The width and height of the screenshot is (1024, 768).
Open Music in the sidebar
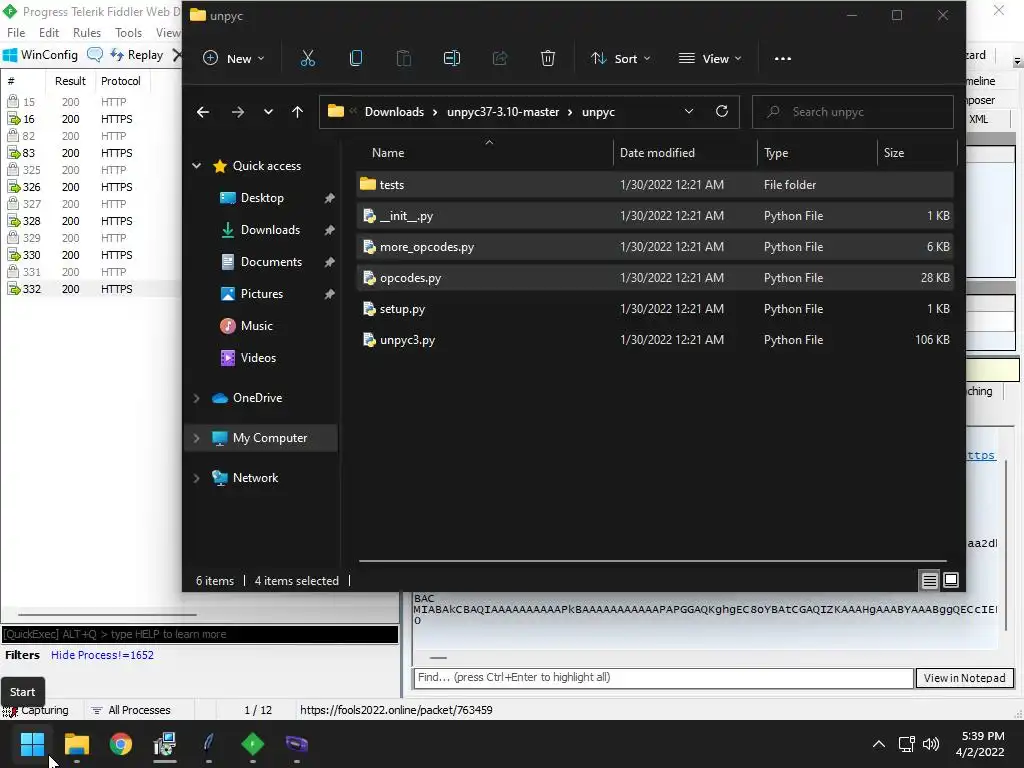pyautogui.click(x=256, y=326)
